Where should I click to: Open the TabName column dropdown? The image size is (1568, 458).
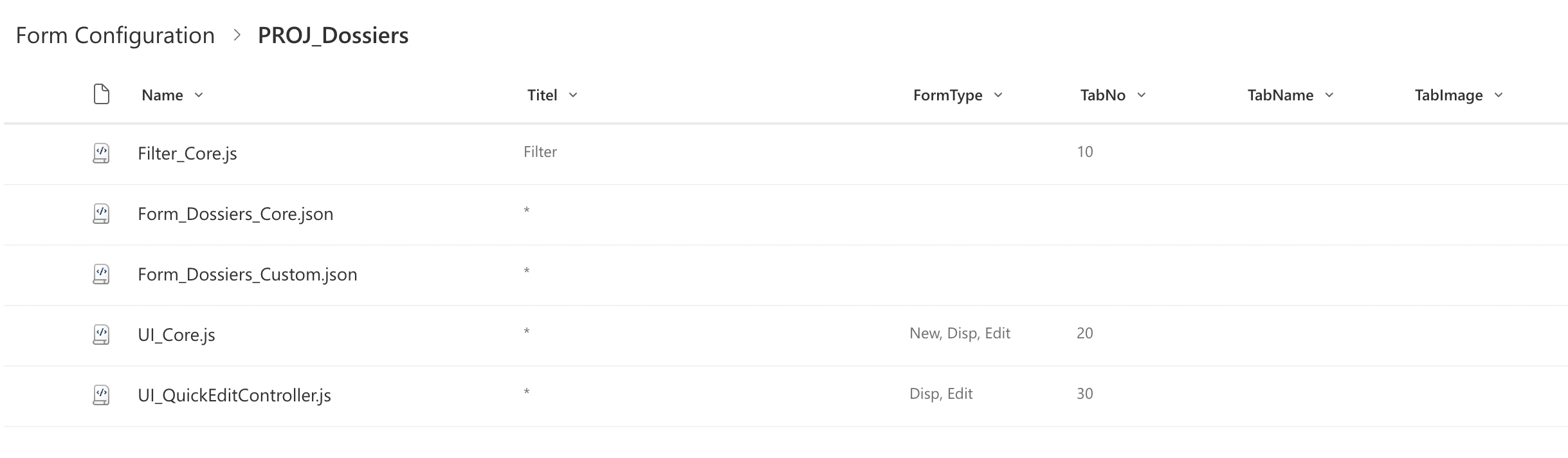(x=1329, y=95)
